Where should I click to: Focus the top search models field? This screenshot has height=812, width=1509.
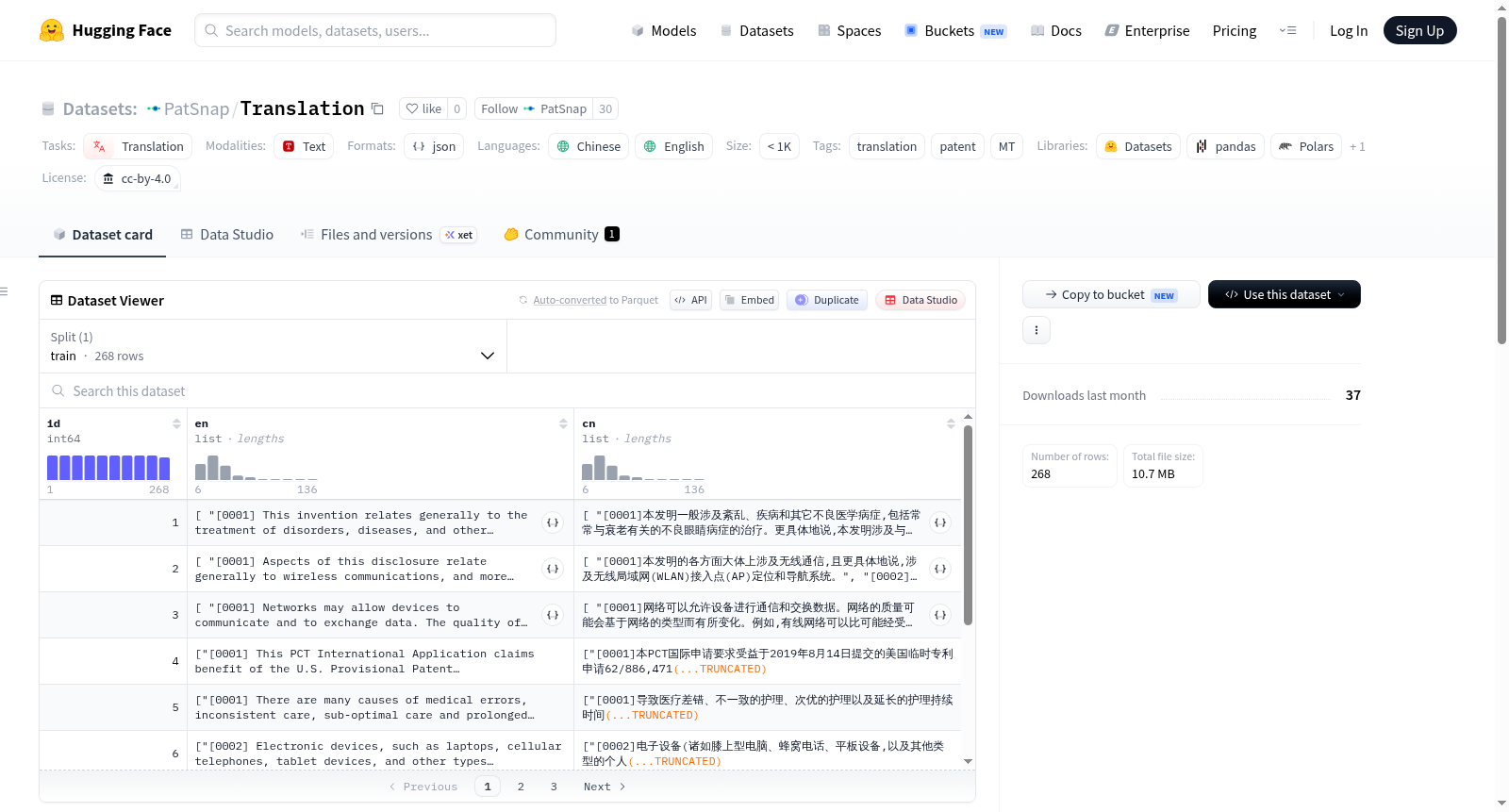(x=375, y=30)
